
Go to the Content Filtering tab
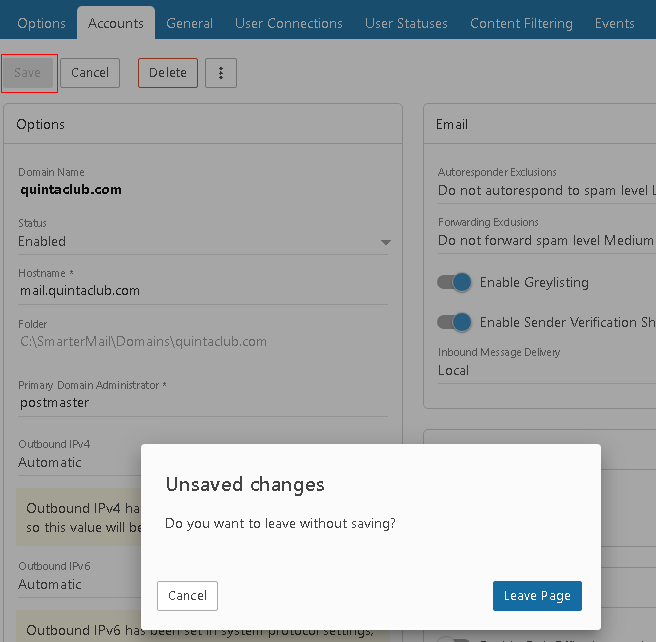pos(521,23)
